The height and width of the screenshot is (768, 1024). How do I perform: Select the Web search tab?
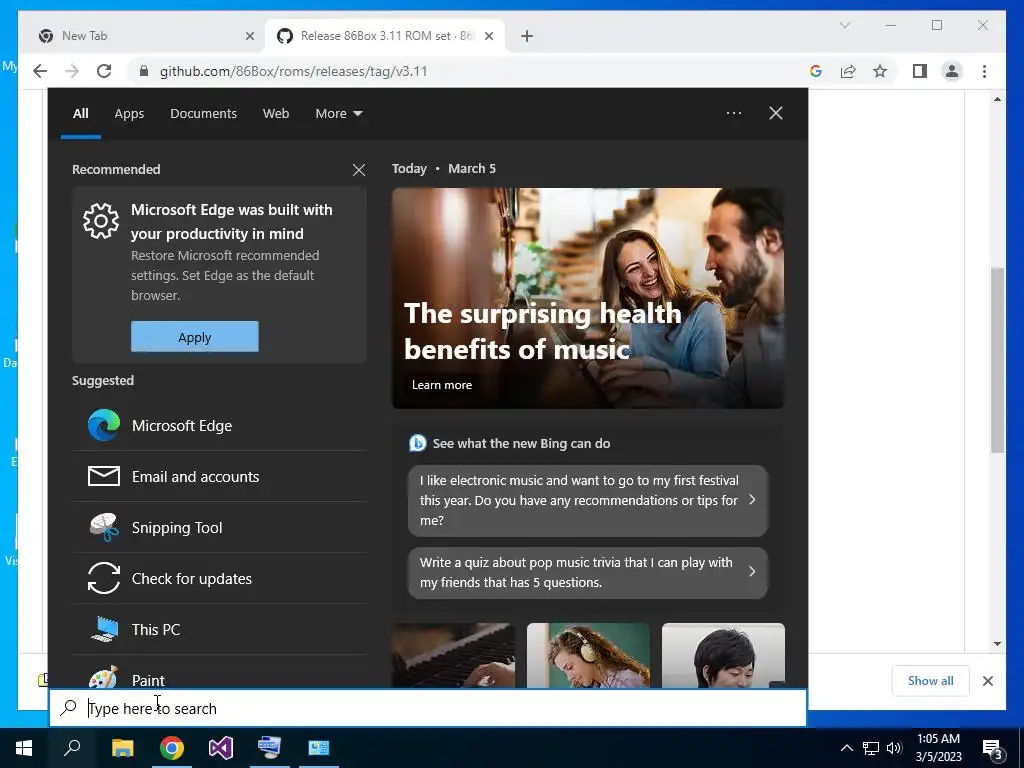[x=276, y=114]
